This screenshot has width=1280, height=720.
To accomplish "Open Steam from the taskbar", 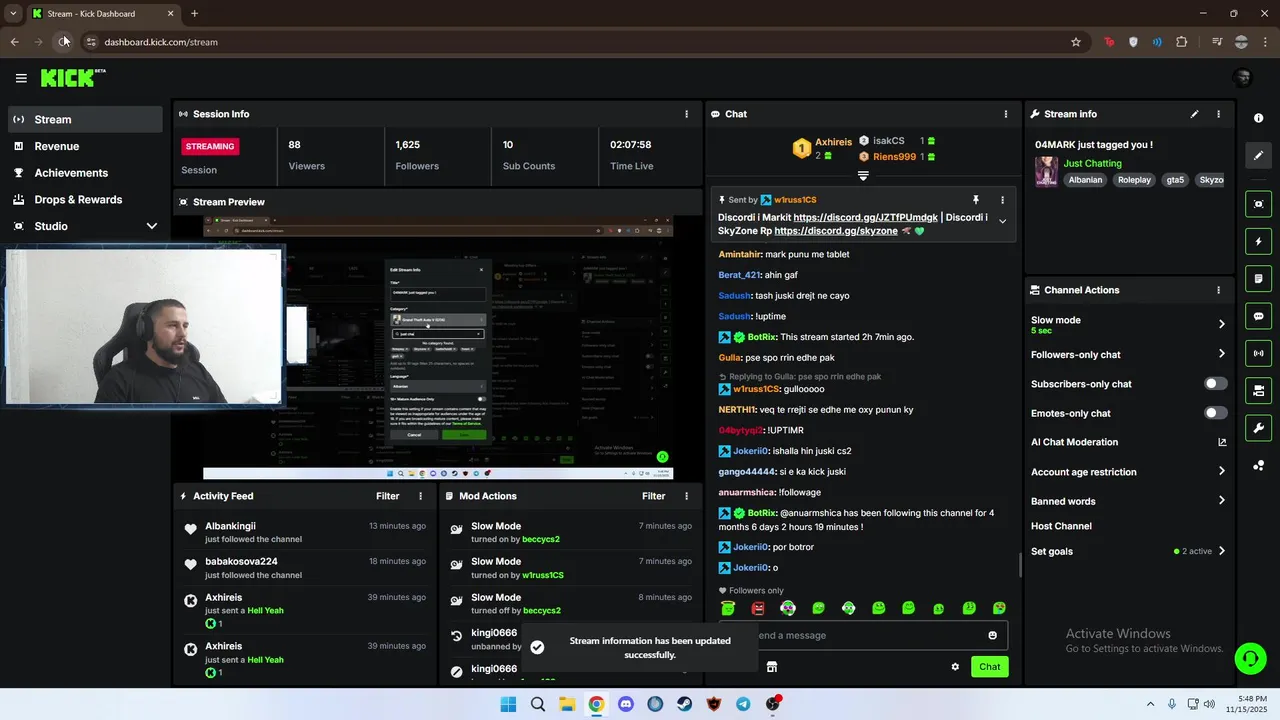I will point(684,704).
